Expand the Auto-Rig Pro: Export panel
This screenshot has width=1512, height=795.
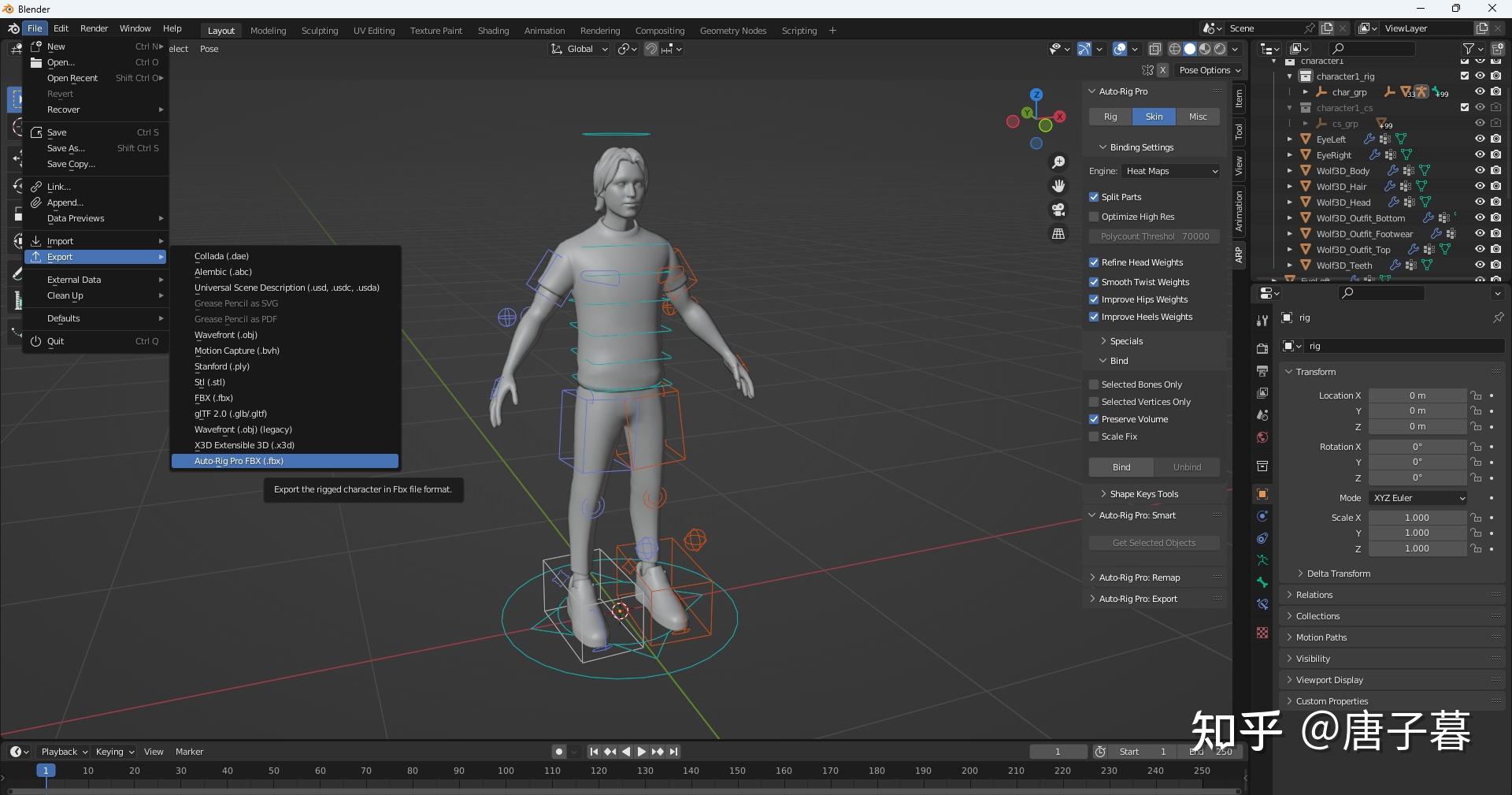1137,599
